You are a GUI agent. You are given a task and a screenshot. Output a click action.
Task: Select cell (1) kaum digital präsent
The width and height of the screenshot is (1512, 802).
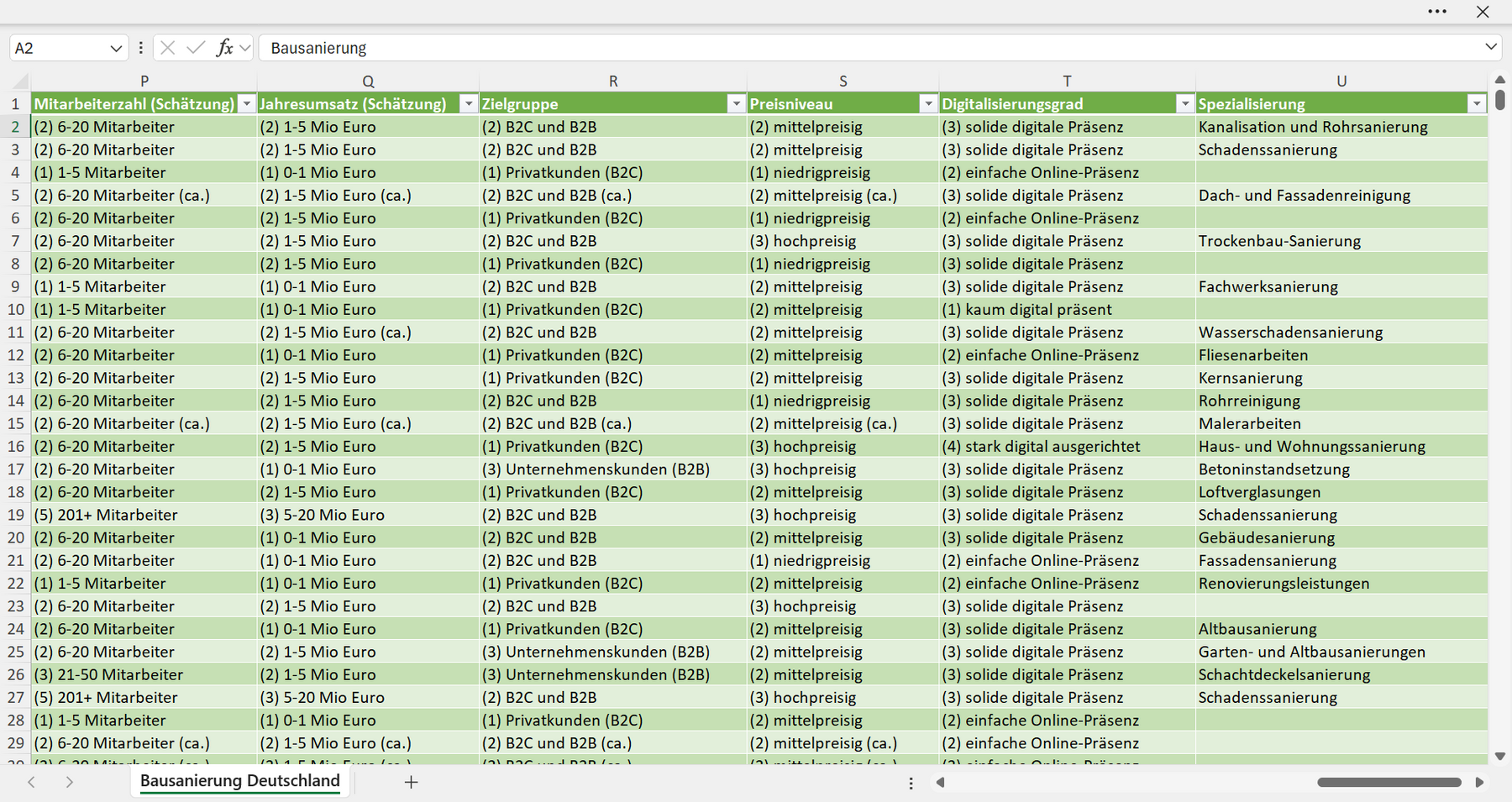(1068, 309)
